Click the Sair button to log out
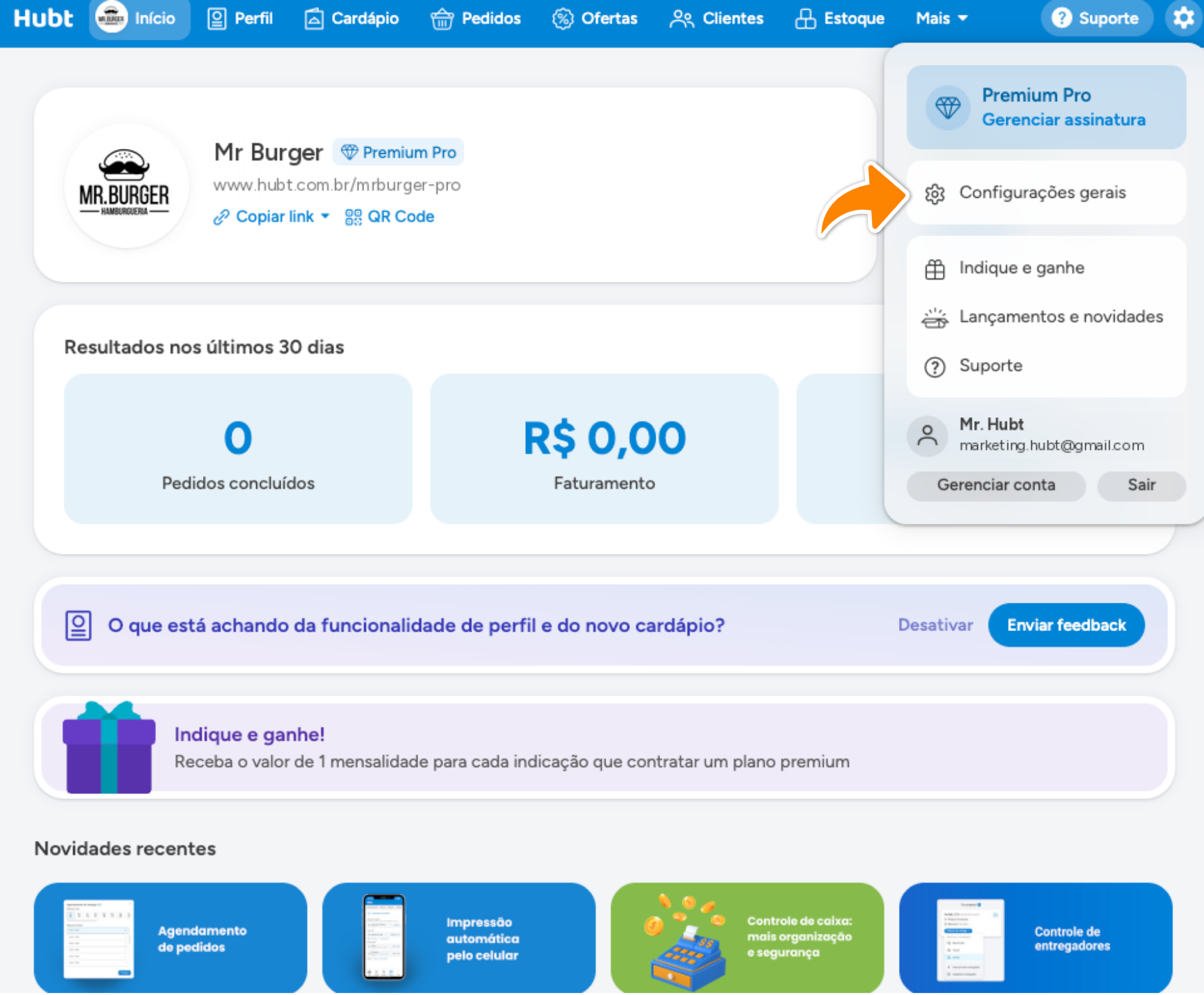Viewport: 1204px width, 995px height. pos(1141,485)
